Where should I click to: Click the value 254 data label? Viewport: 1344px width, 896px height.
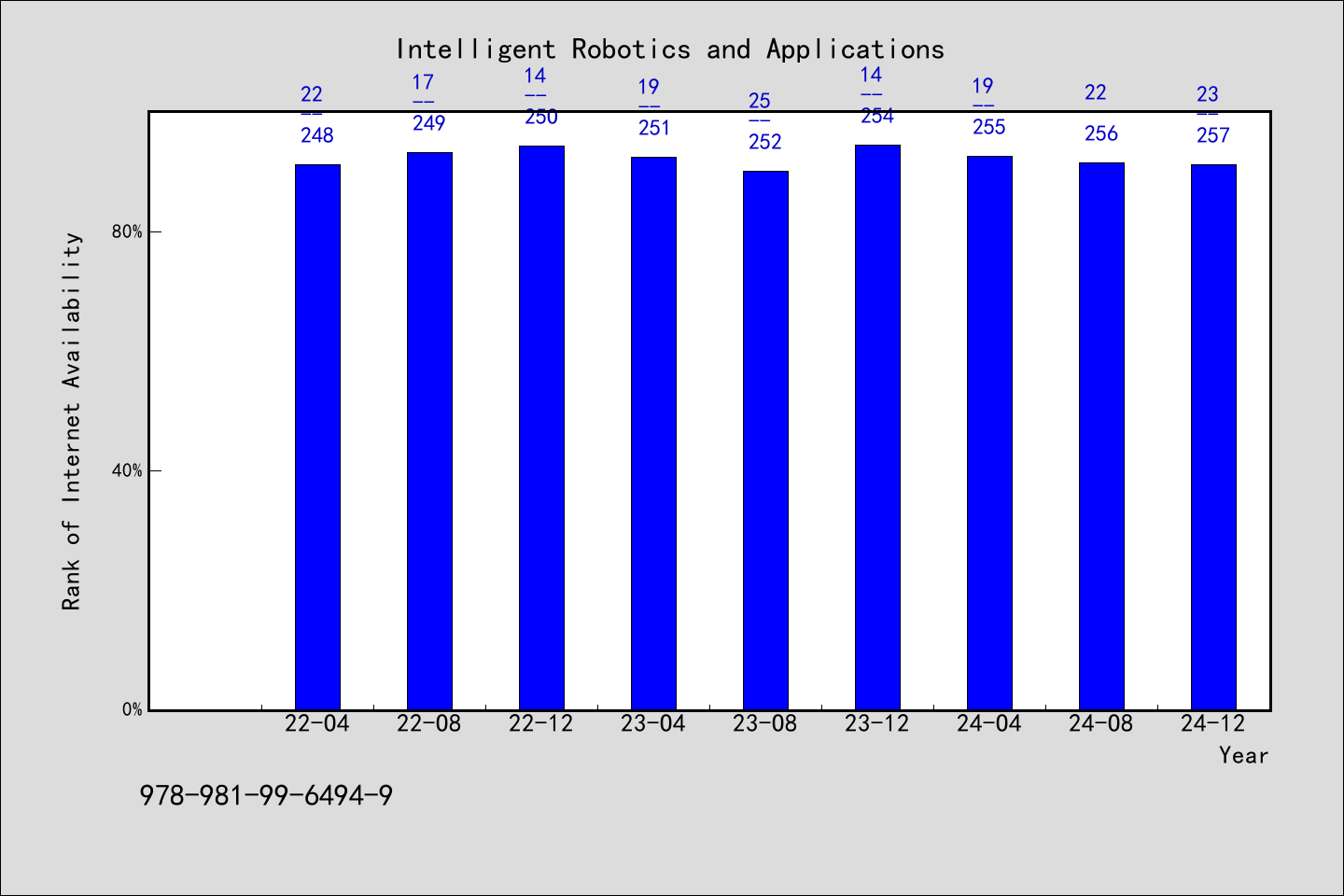click(877, 116)
